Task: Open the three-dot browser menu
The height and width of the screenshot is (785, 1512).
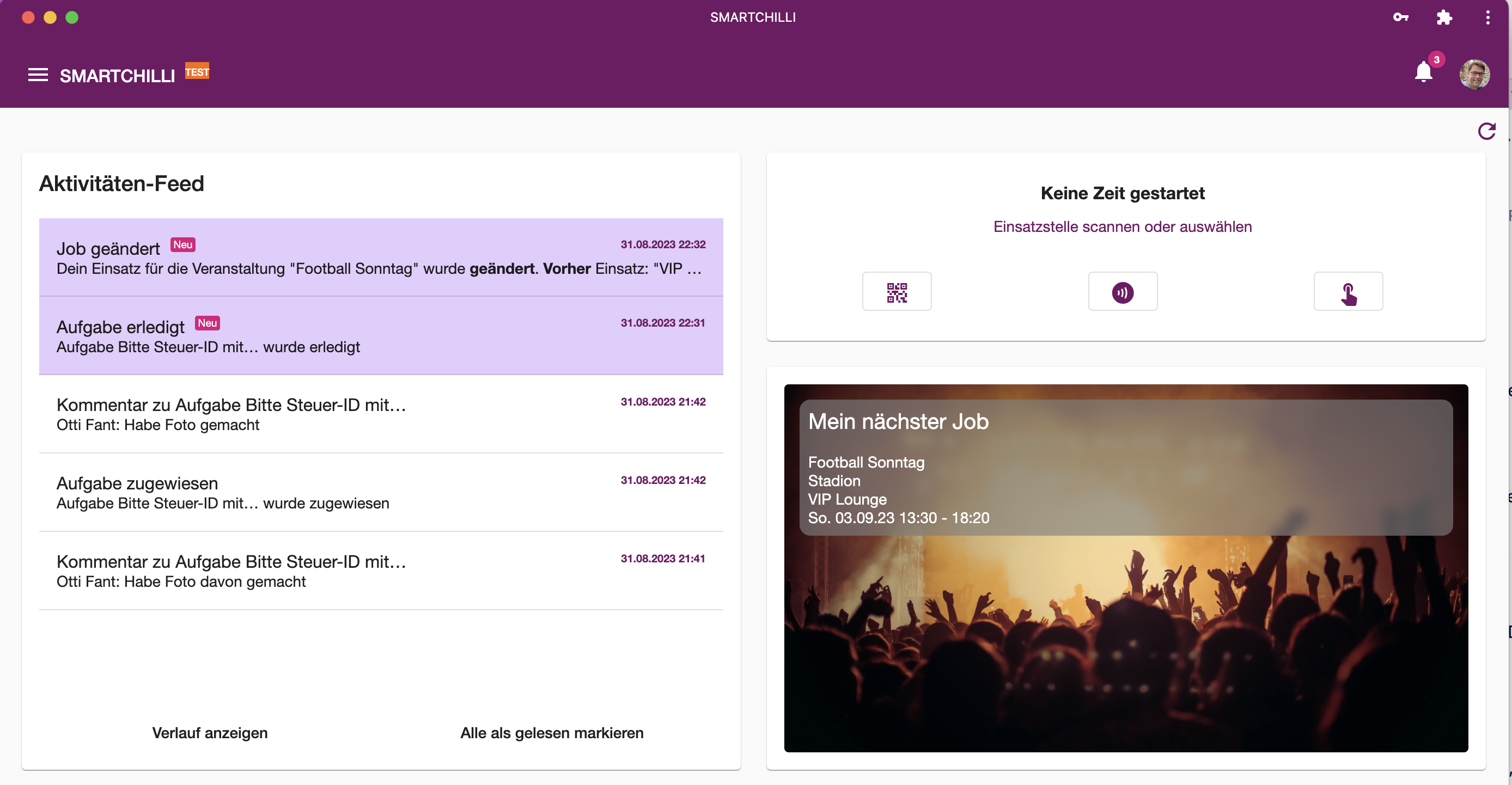Action: point(1487,17)
